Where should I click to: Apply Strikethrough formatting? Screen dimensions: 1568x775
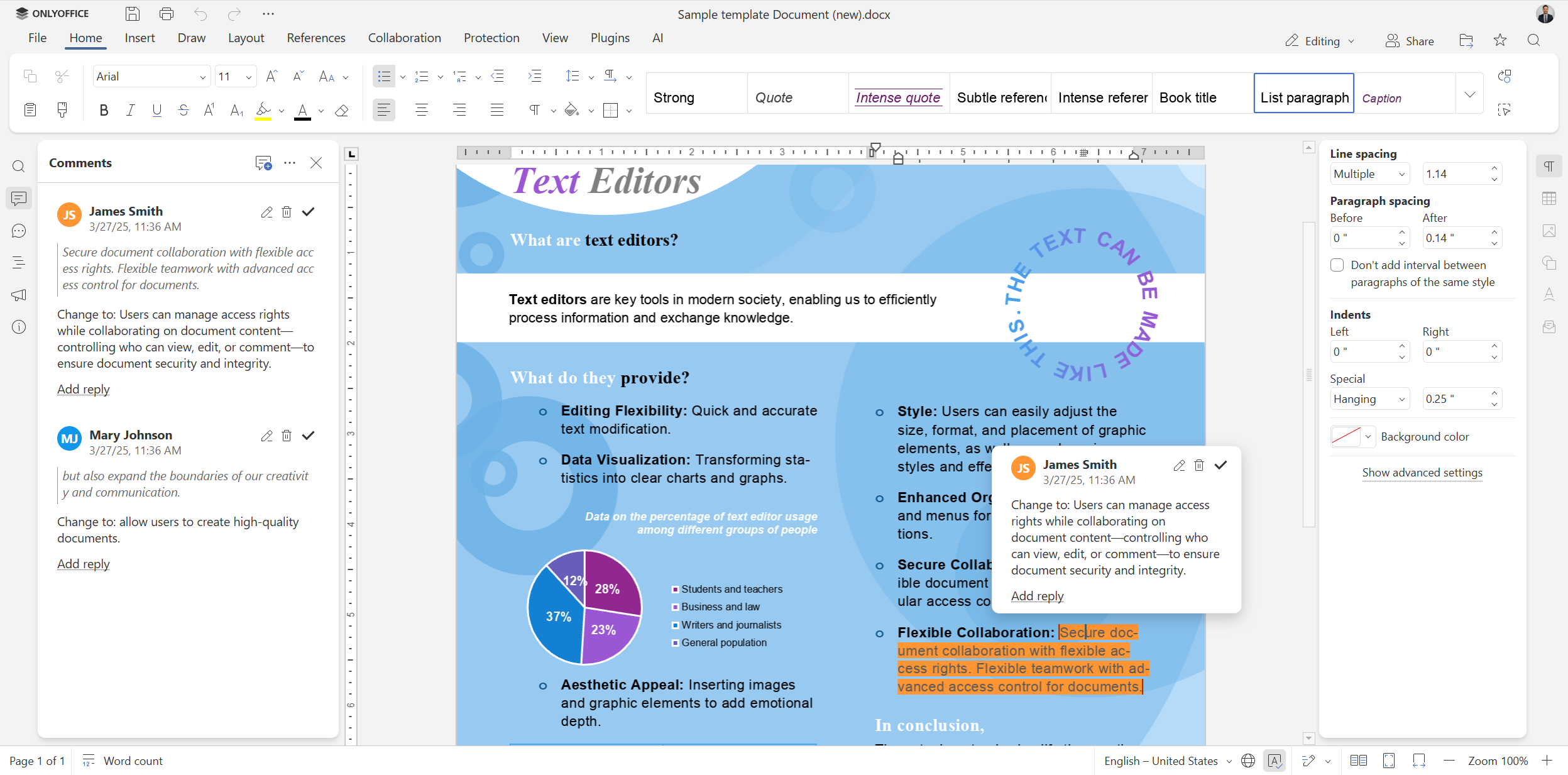184,111
